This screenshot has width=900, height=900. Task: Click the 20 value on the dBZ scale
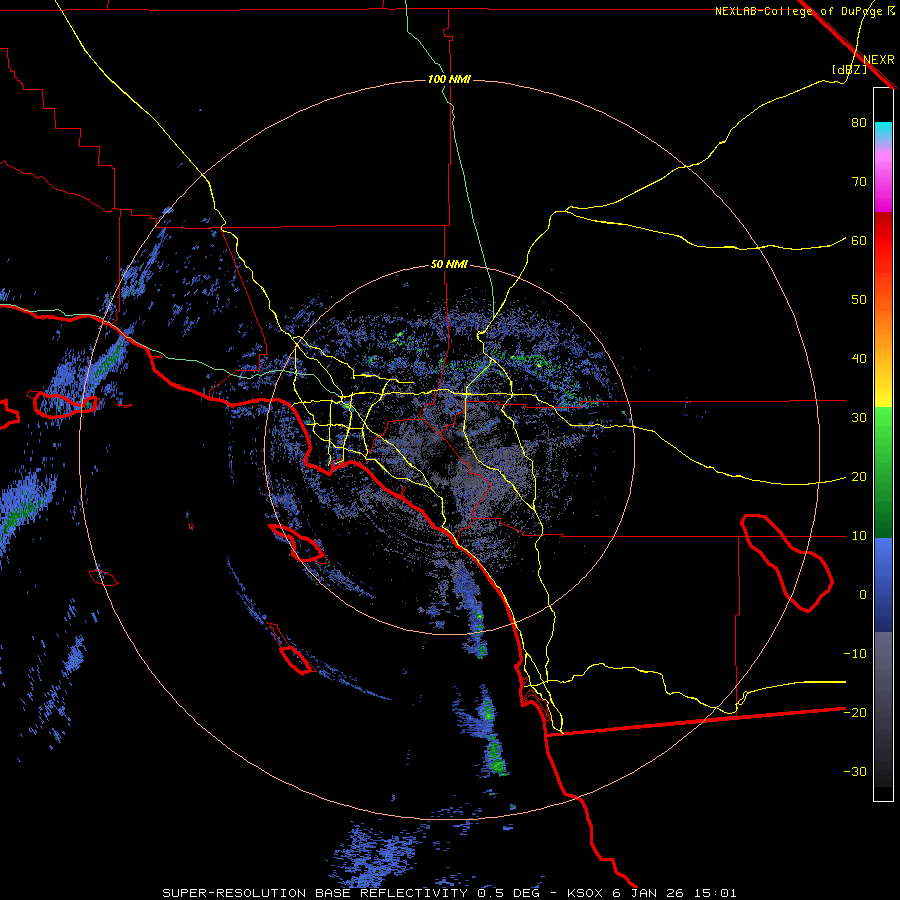click(859, 477)
